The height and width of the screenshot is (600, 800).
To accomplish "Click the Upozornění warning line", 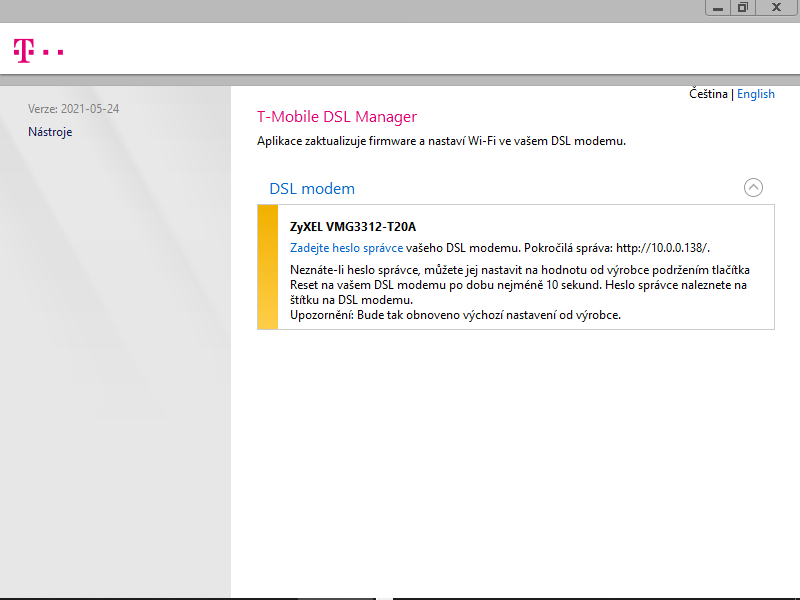I will [x=455, y=315].
